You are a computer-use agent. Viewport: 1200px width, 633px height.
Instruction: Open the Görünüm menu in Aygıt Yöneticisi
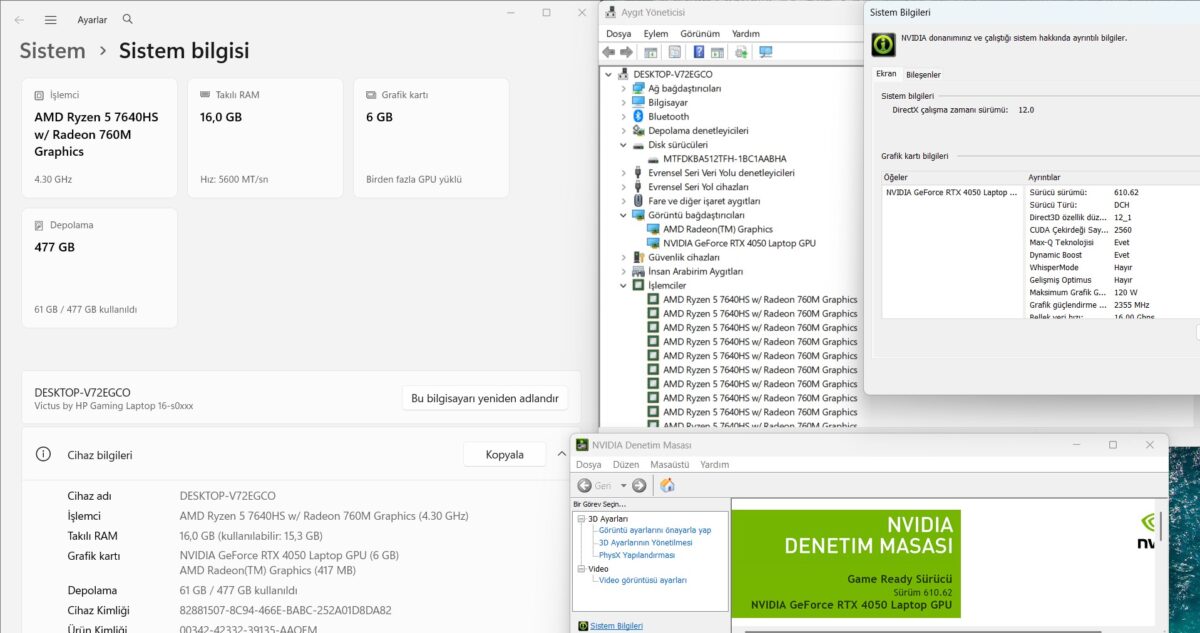[x=700, y=33]
